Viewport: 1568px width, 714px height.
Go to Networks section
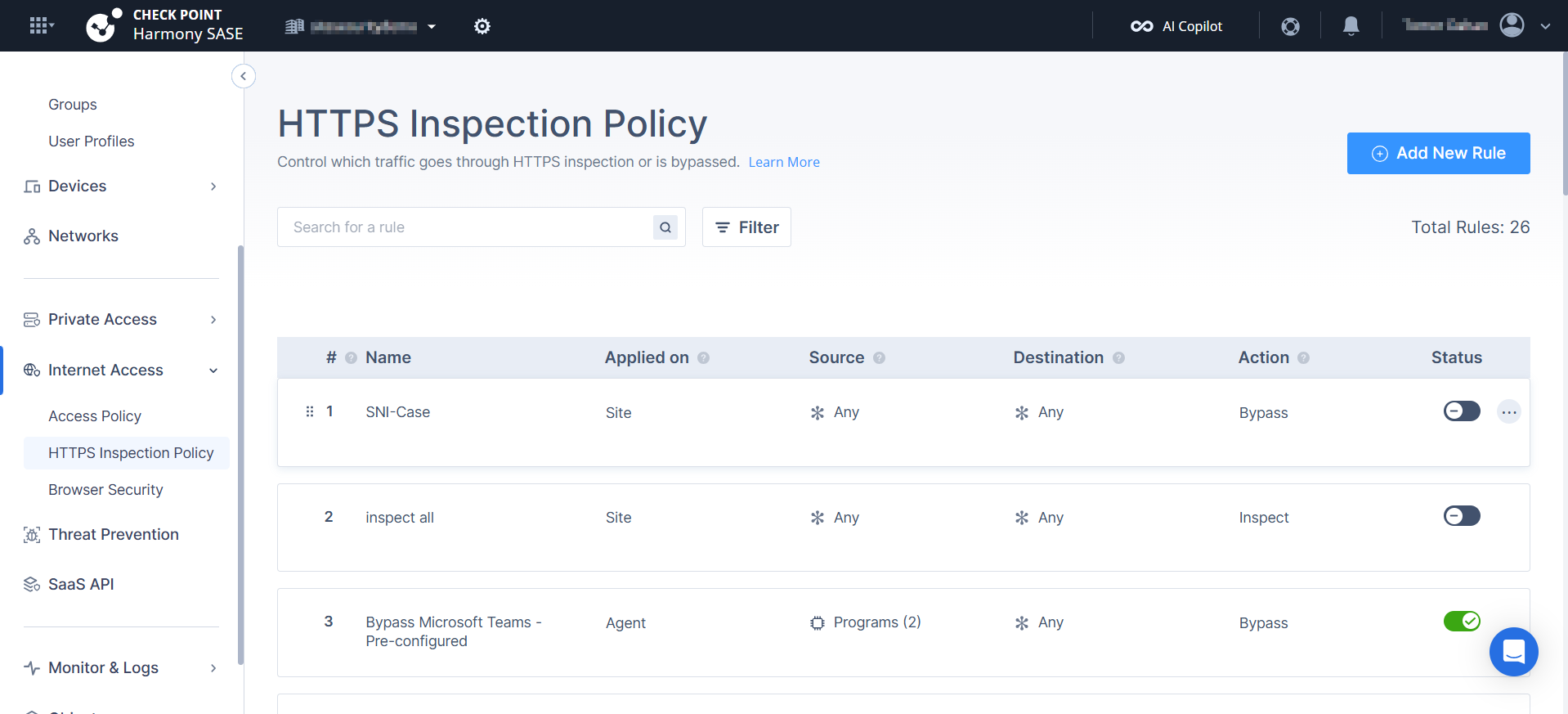(x=83, y=236)
